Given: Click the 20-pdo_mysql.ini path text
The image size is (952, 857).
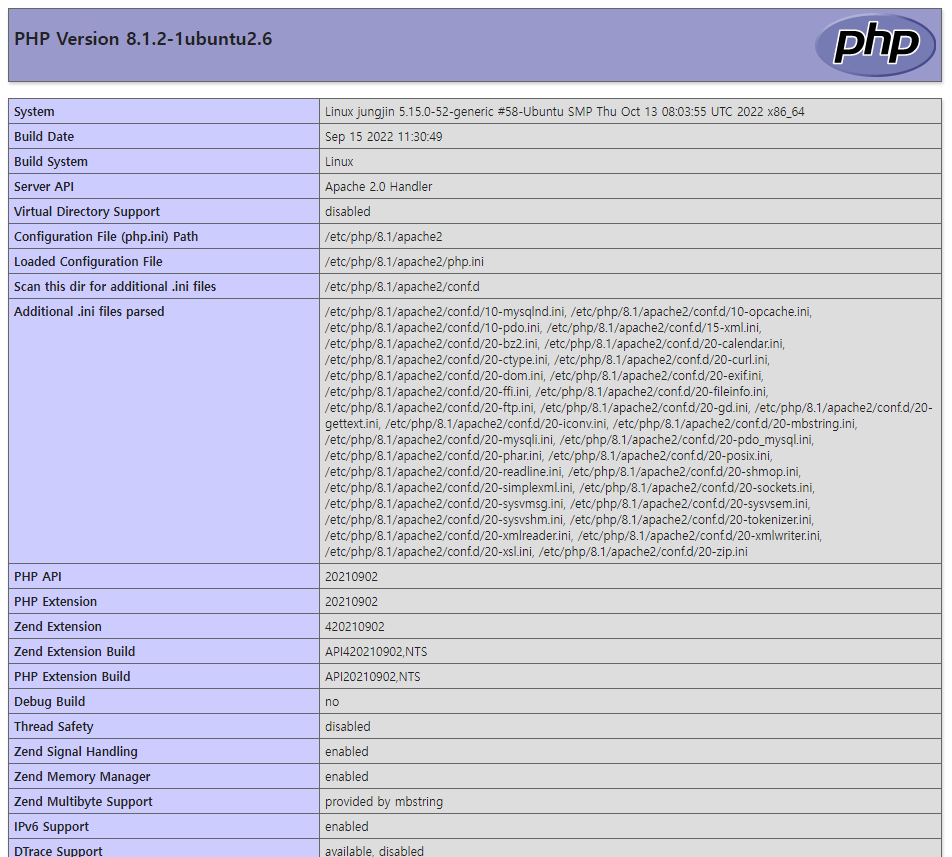Looking at the screenshot, I should click(687, 439).
